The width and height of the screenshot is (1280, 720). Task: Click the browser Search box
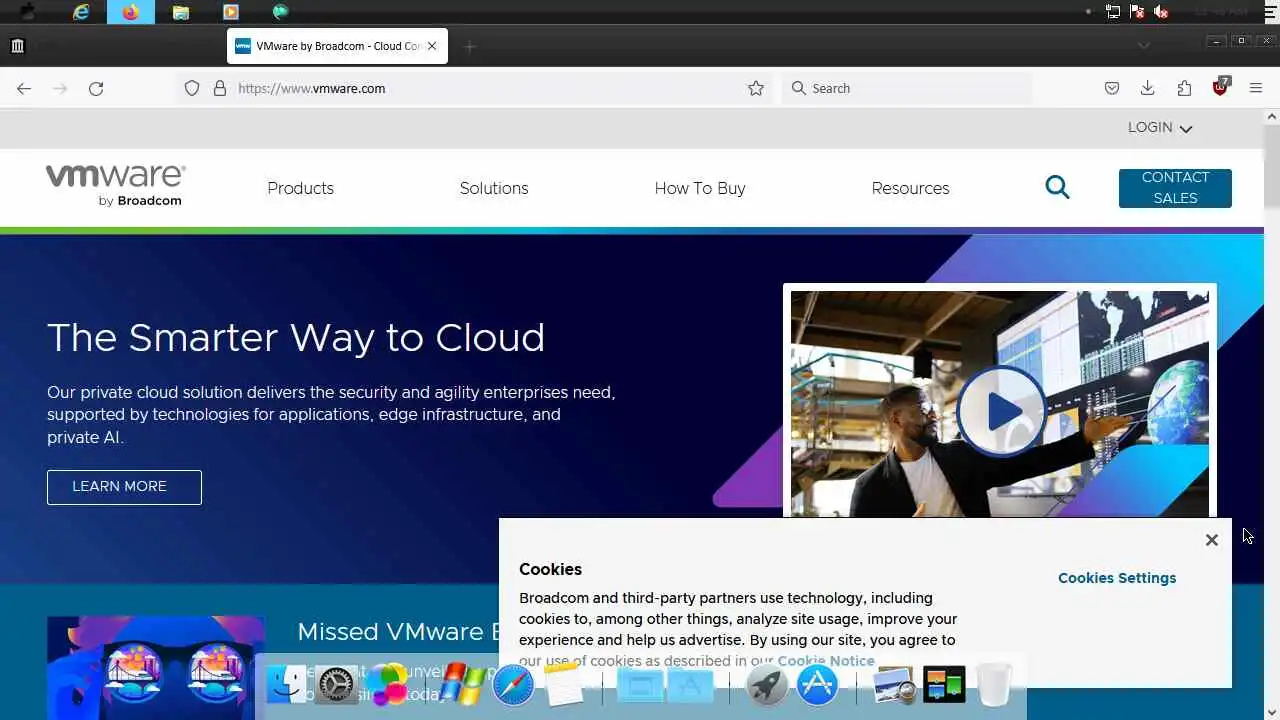pyautogui.click(x=905, y=88)
